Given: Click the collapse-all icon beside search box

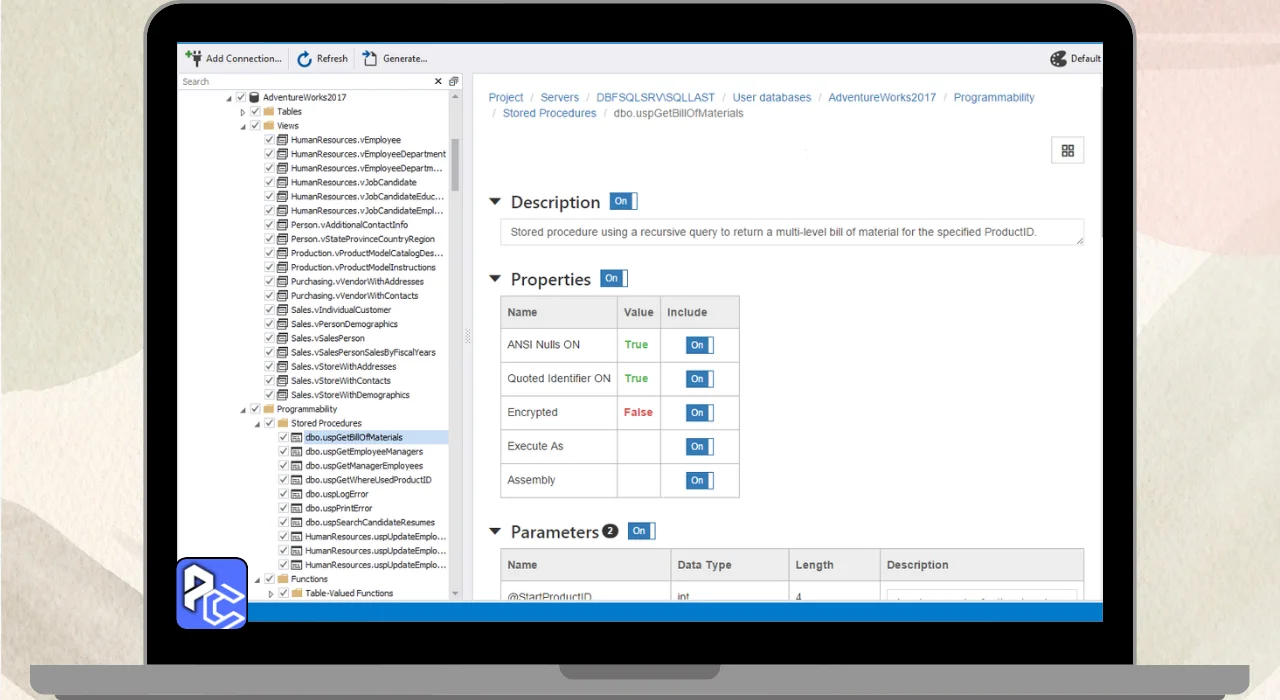Looking at the screenshot, I should (x=454, y=81).
